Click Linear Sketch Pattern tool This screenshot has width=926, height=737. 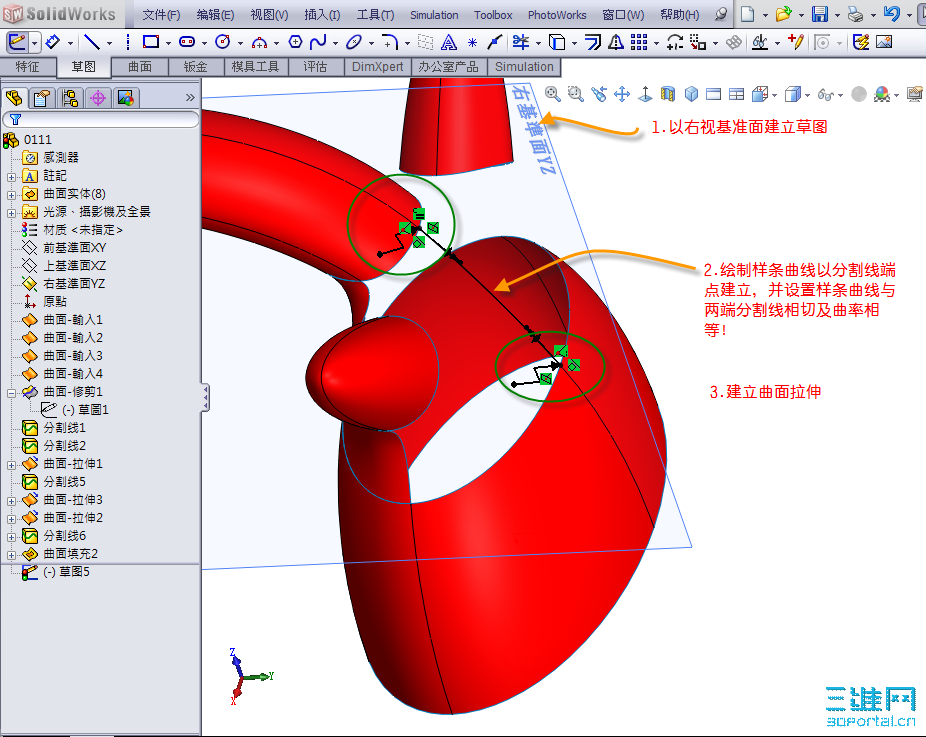click(x=639, y=42)
